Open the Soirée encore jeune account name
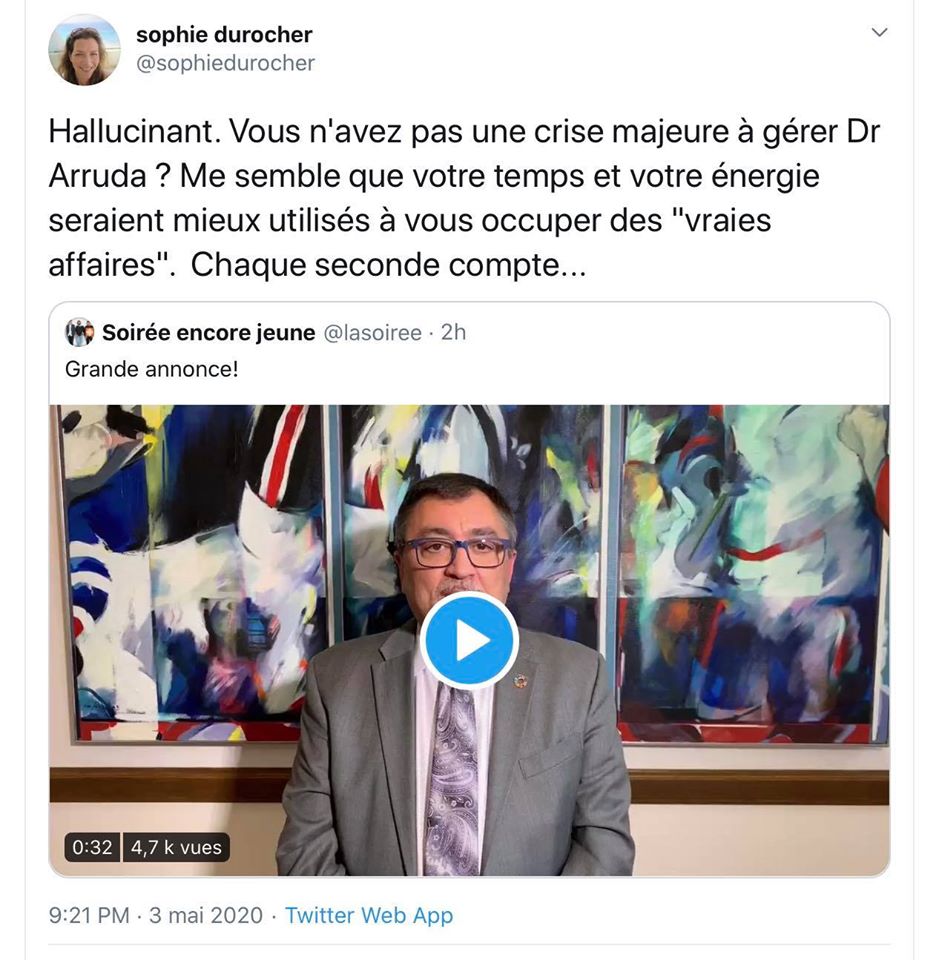 point(208,332)
